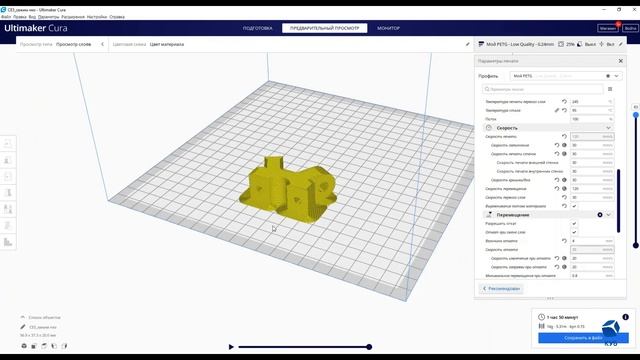Reset the second retraction sub-row speed value
This screenshot has width=640, height=360.
[x=557, y=267]
